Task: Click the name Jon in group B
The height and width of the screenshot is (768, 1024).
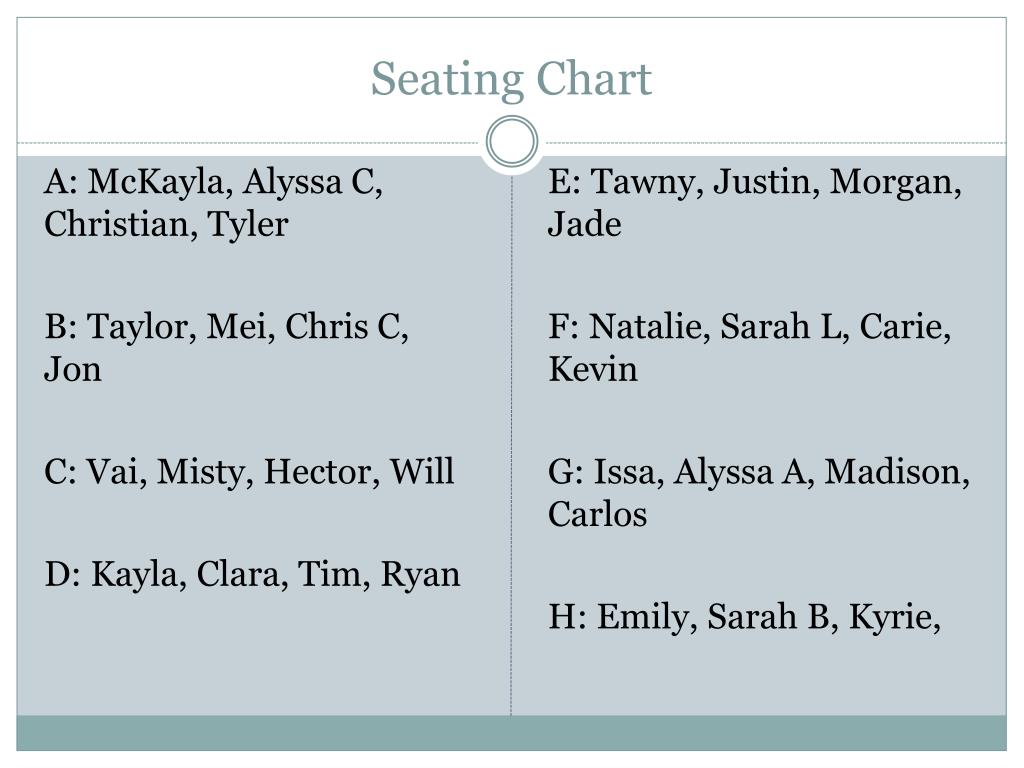Action: coord(72,369)
